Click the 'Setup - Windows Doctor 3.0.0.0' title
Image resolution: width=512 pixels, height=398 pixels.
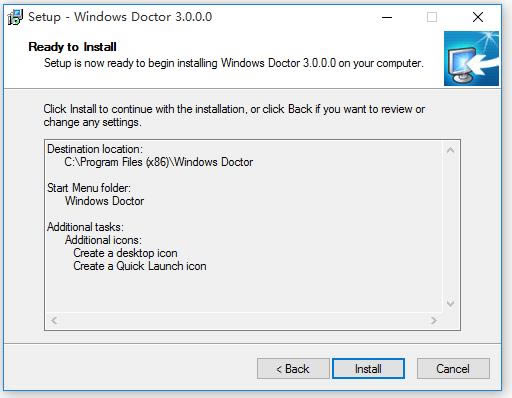[120, 17]
